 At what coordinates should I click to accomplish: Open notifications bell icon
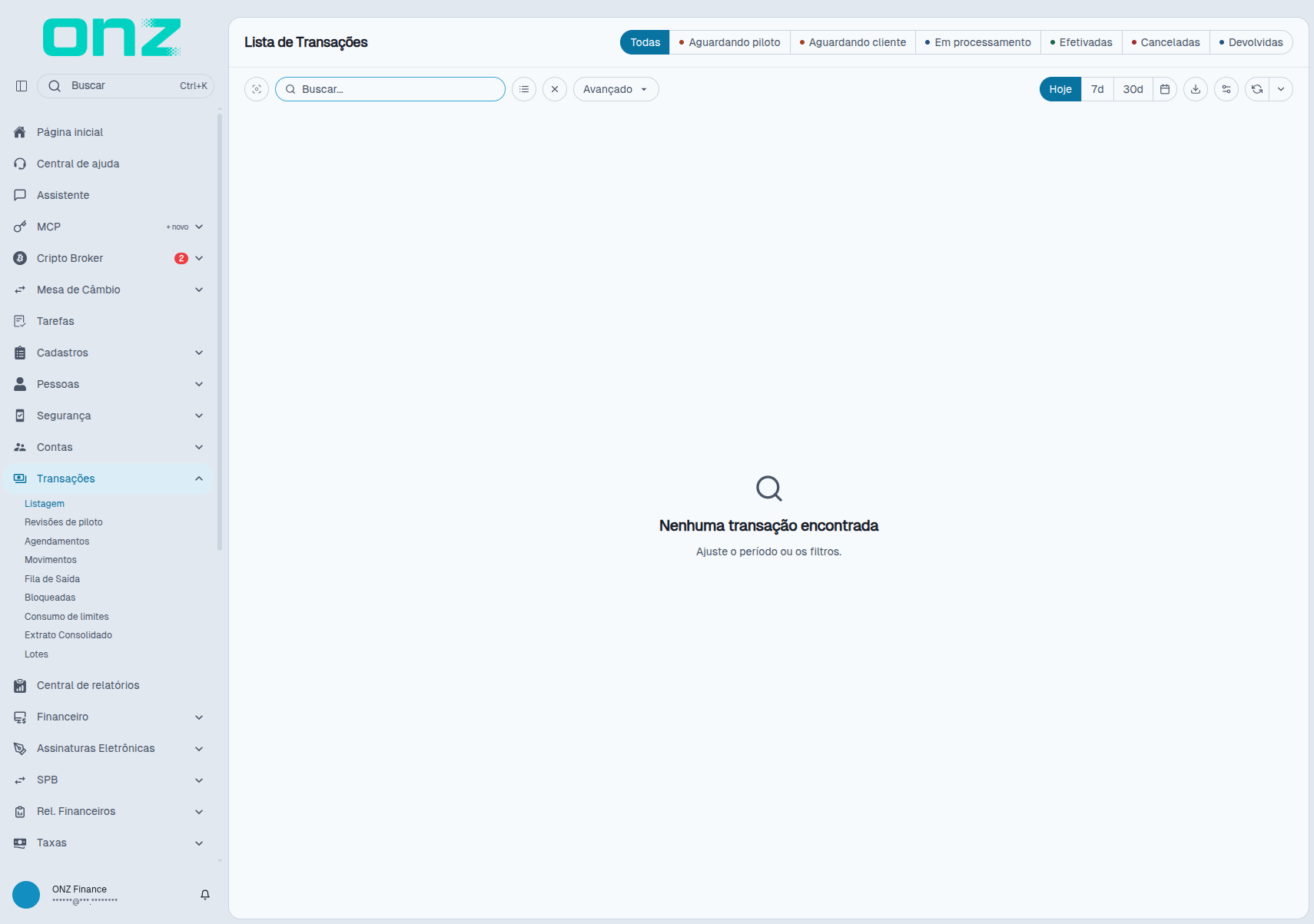pyautogui.click(x=205, y=895)
